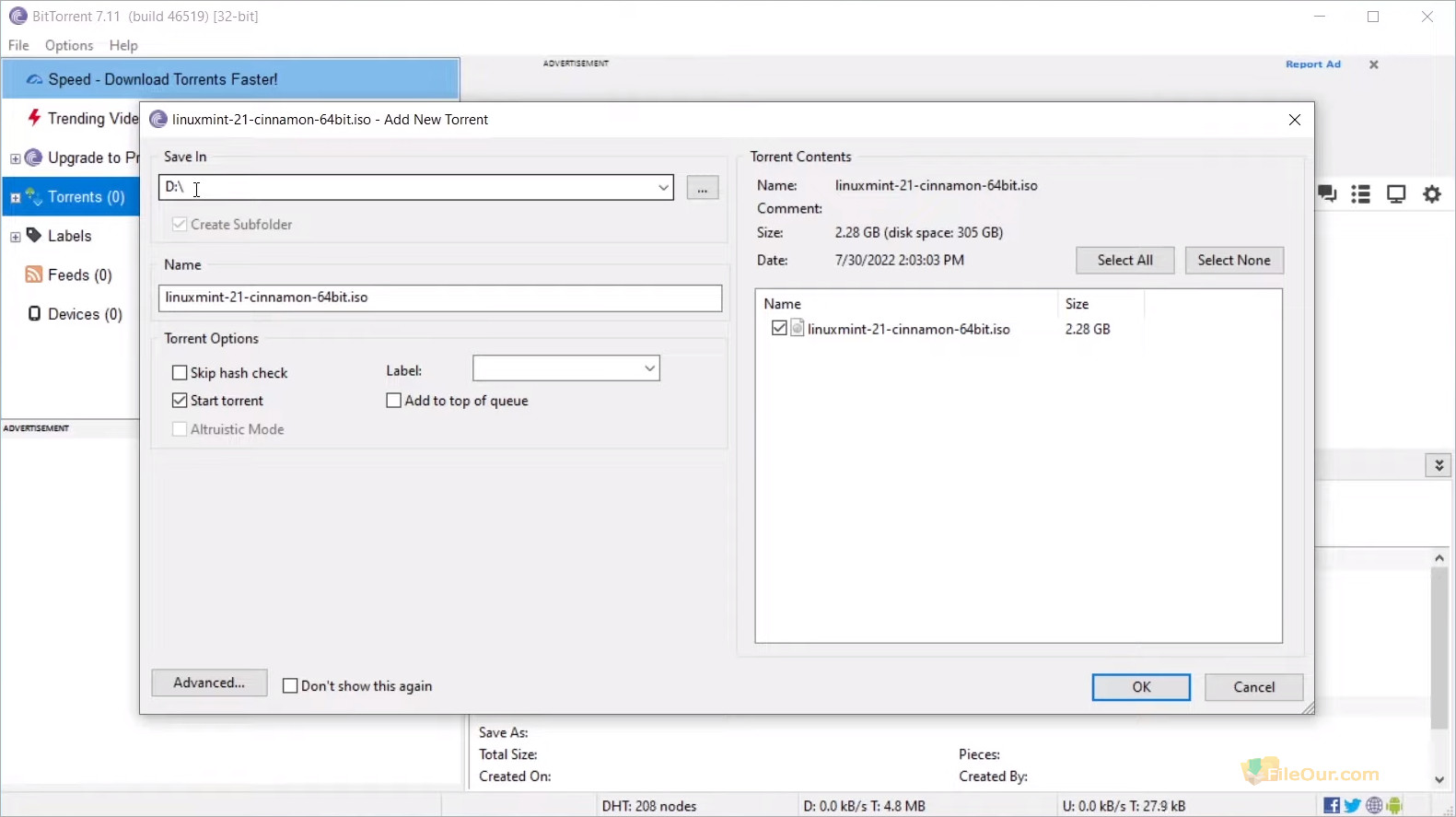
Task: Open the Help menu
Action: click(x=123, y=45)
